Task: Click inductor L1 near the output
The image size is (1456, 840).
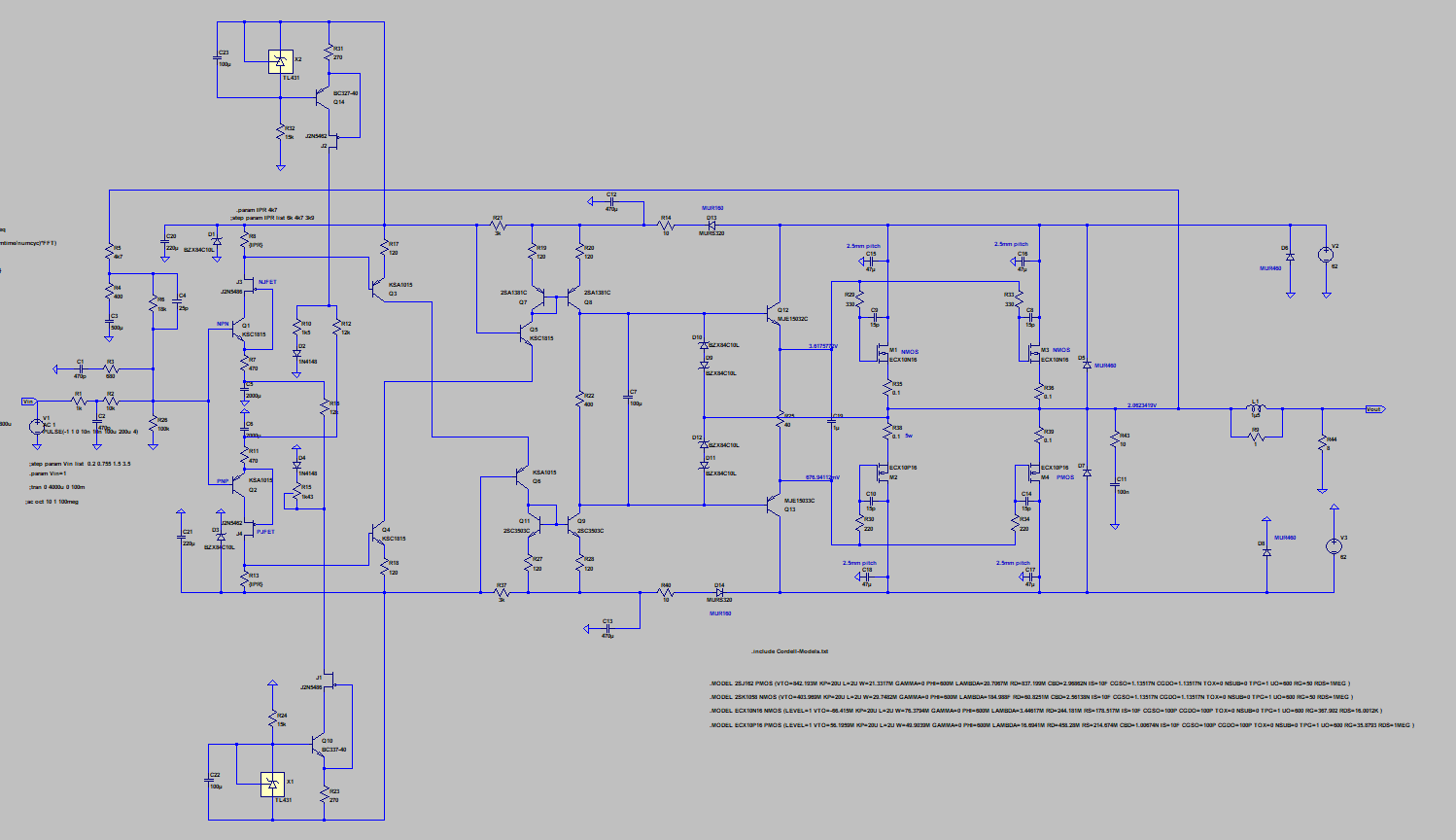Action: point(1255,408)
